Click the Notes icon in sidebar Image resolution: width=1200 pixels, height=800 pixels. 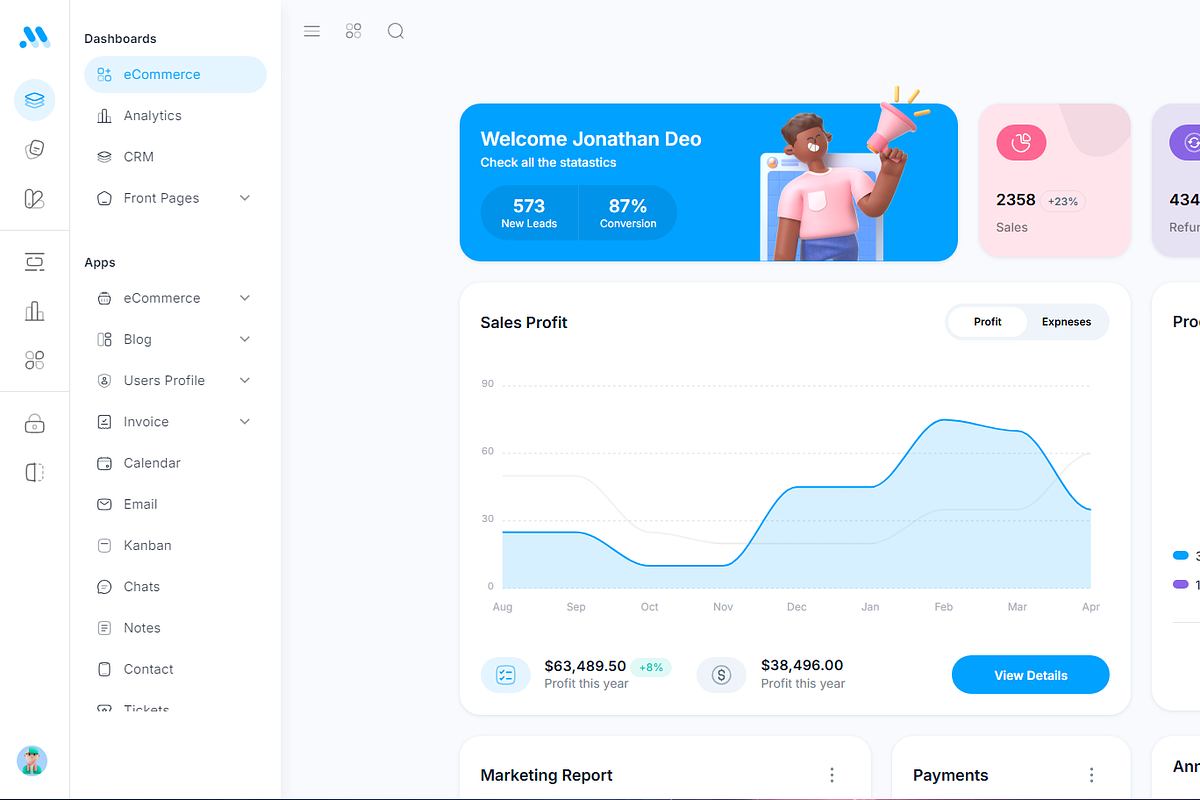(104, 628)
